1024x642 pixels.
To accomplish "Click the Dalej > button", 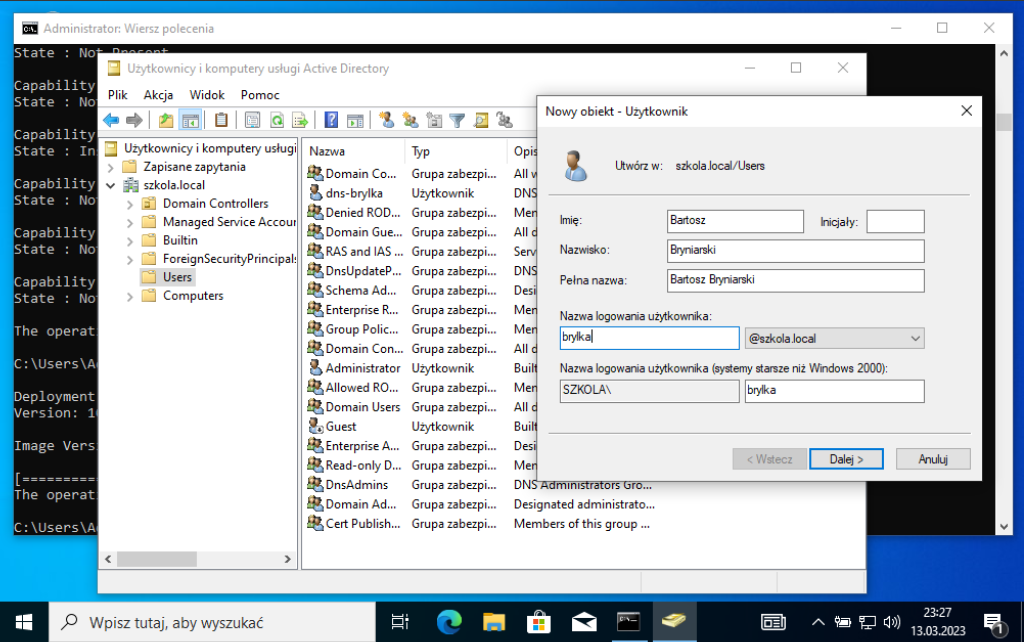I will (846, 459).
